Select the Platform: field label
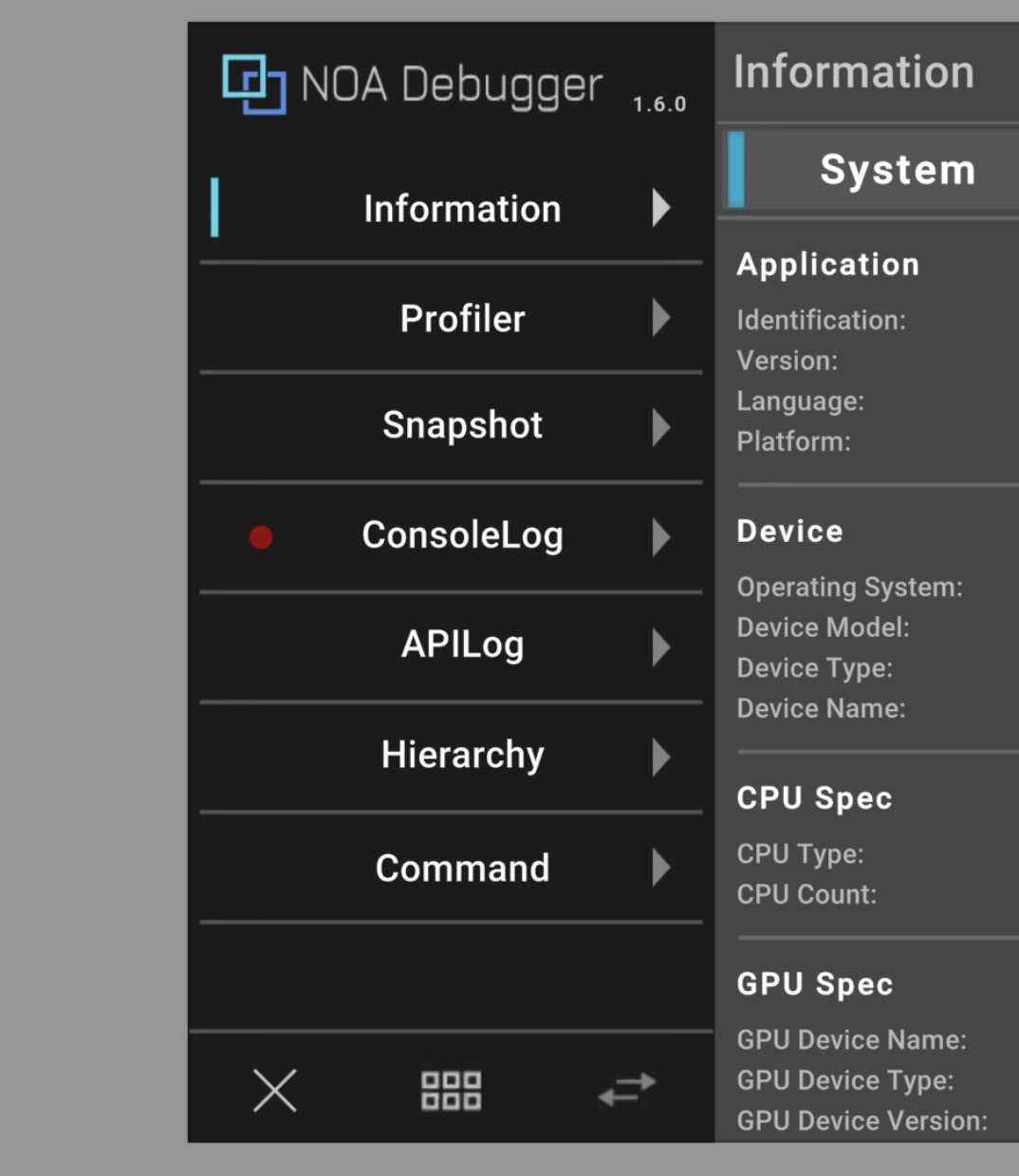The width and height of the screenshot is (1019, 1176). 793,441
